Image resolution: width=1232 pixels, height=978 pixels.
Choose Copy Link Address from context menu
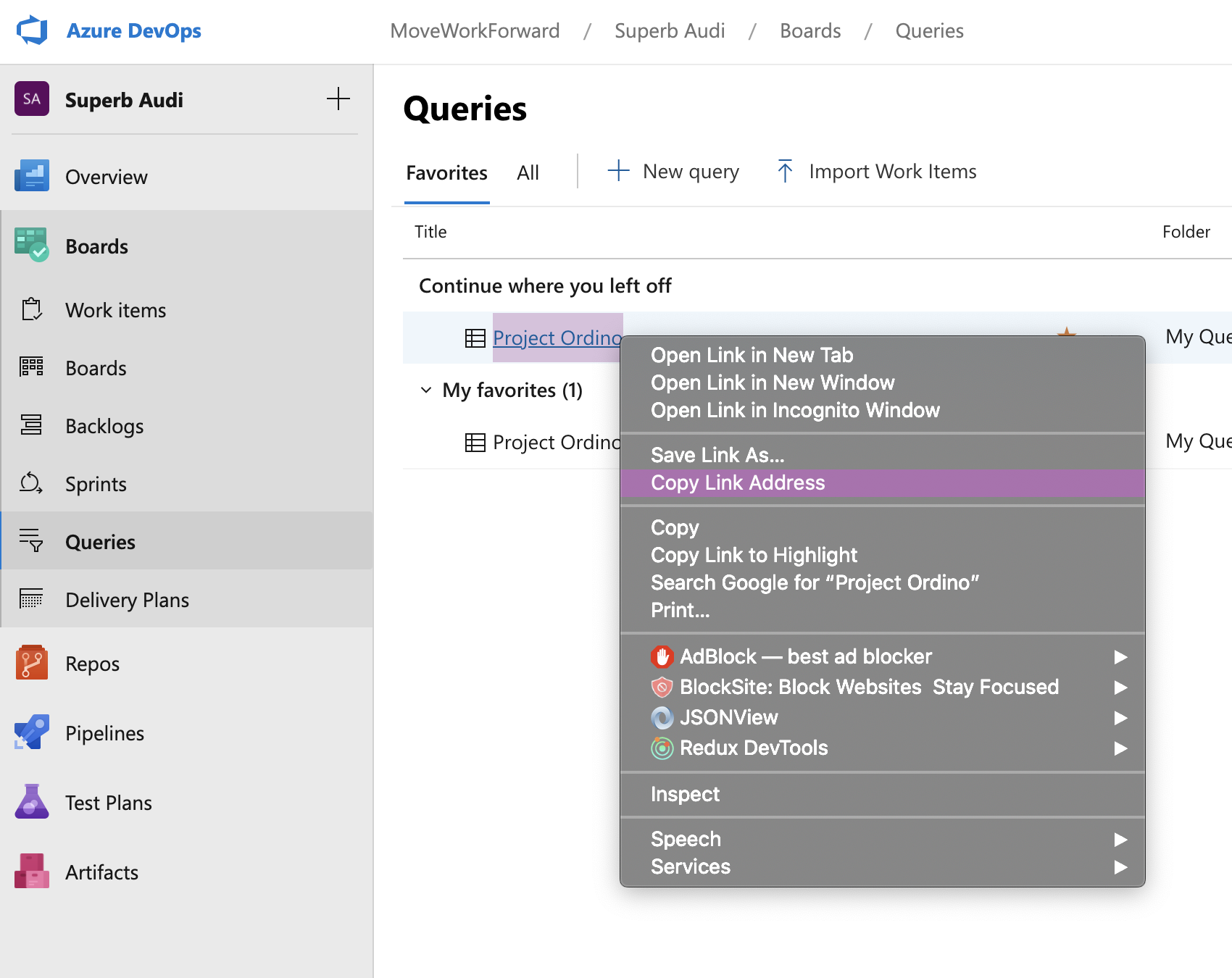(x=738, y=482)
